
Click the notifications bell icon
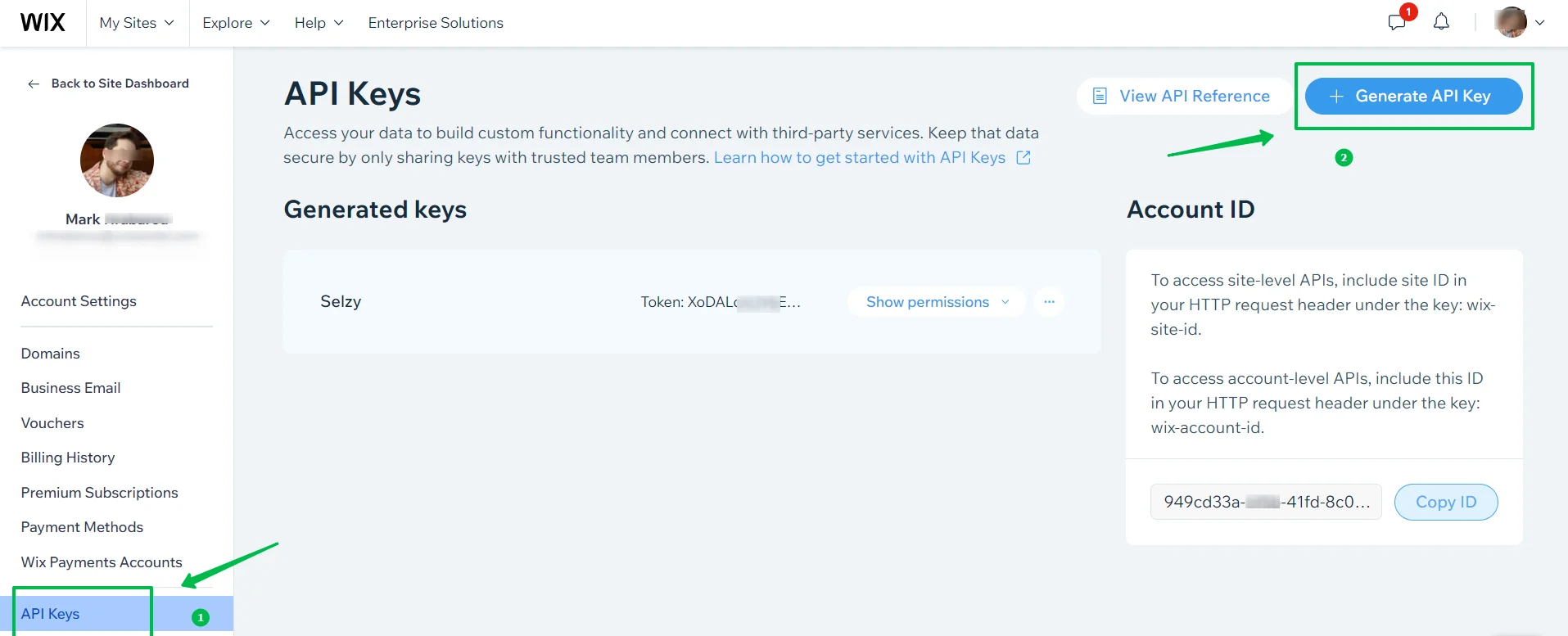(1442, 22)
